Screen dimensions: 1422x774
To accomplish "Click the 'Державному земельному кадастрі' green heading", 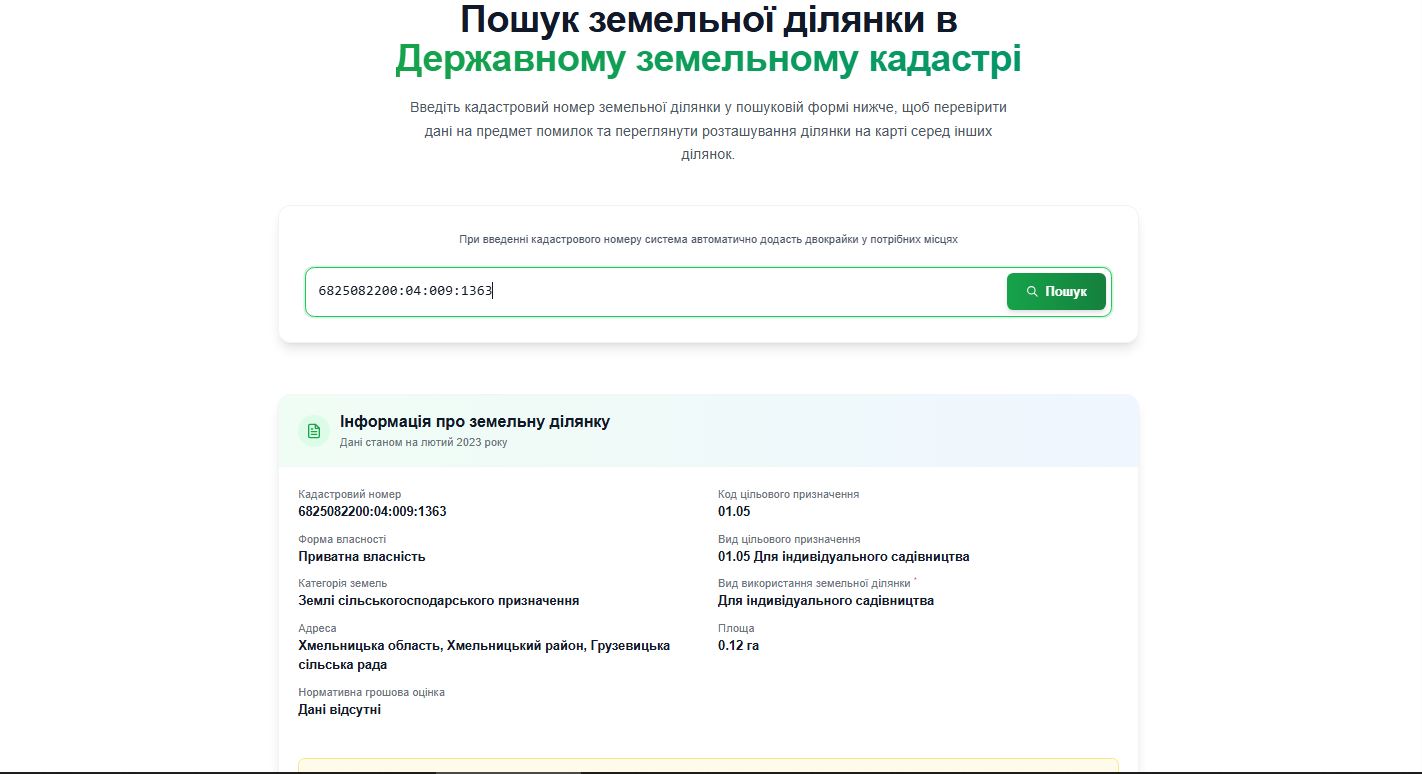I will pyautogui.click(x=708, y=60).
